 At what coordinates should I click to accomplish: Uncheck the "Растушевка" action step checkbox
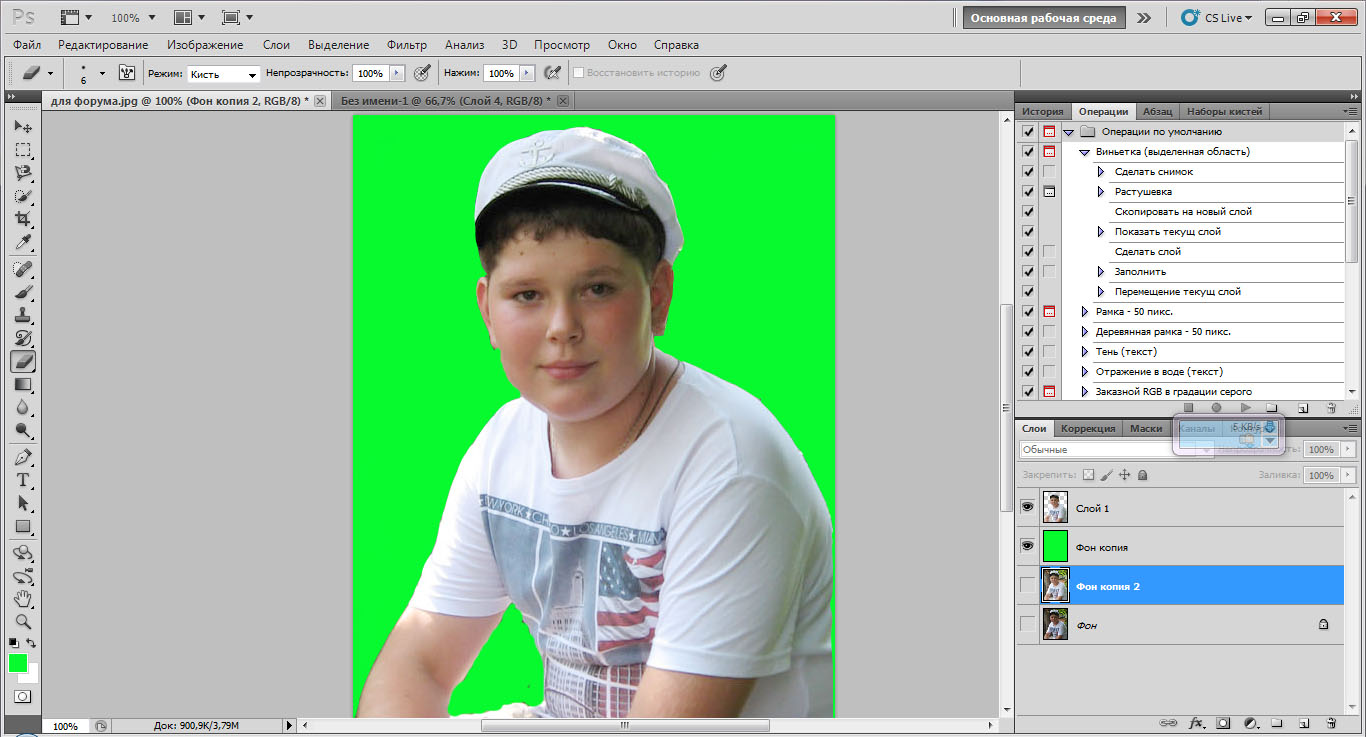[1028, 192]
